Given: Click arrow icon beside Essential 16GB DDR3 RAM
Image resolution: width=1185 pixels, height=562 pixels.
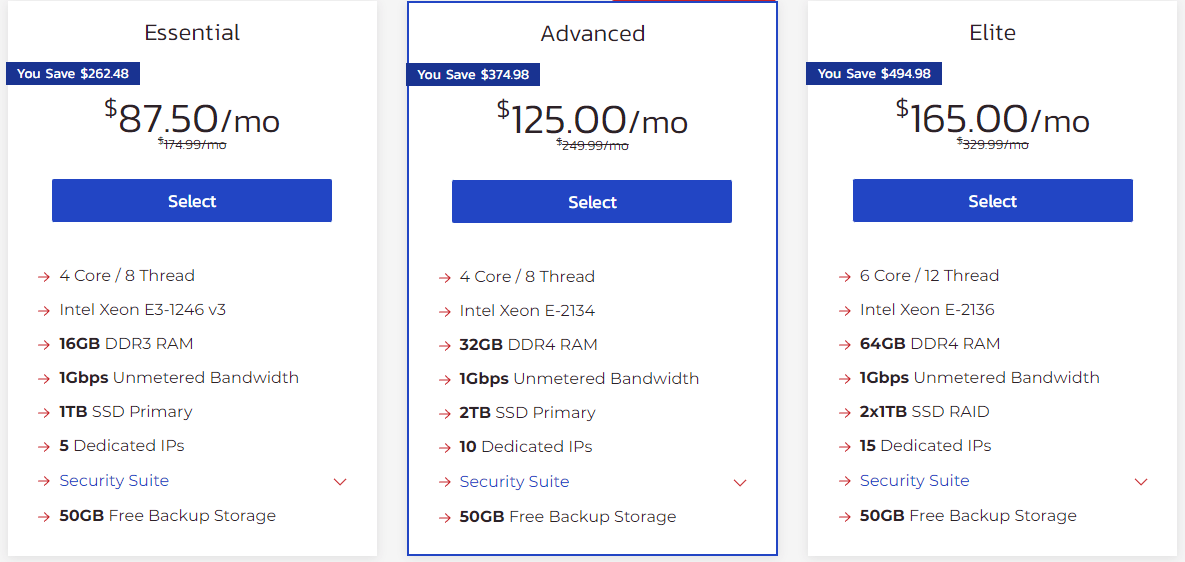Looking at the screenshot, I should [x=44, y=344].
